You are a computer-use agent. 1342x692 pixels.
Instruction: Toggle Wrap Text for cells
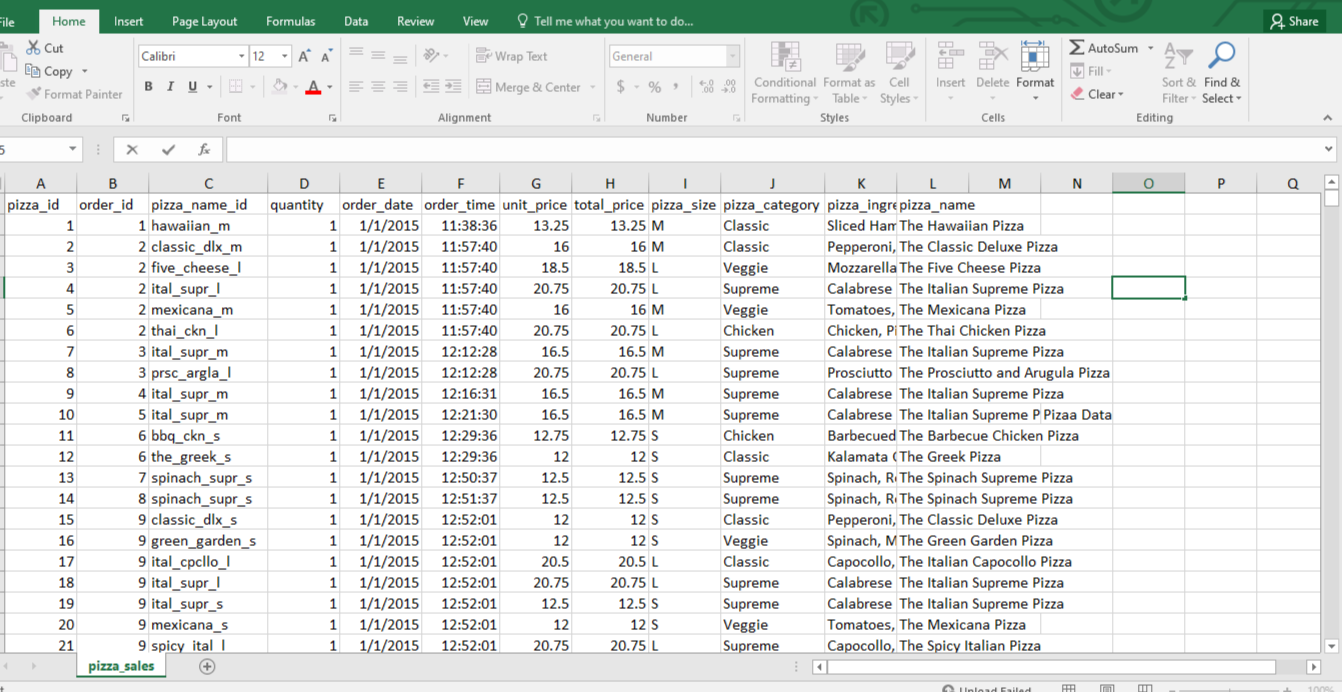pos(512,57)
